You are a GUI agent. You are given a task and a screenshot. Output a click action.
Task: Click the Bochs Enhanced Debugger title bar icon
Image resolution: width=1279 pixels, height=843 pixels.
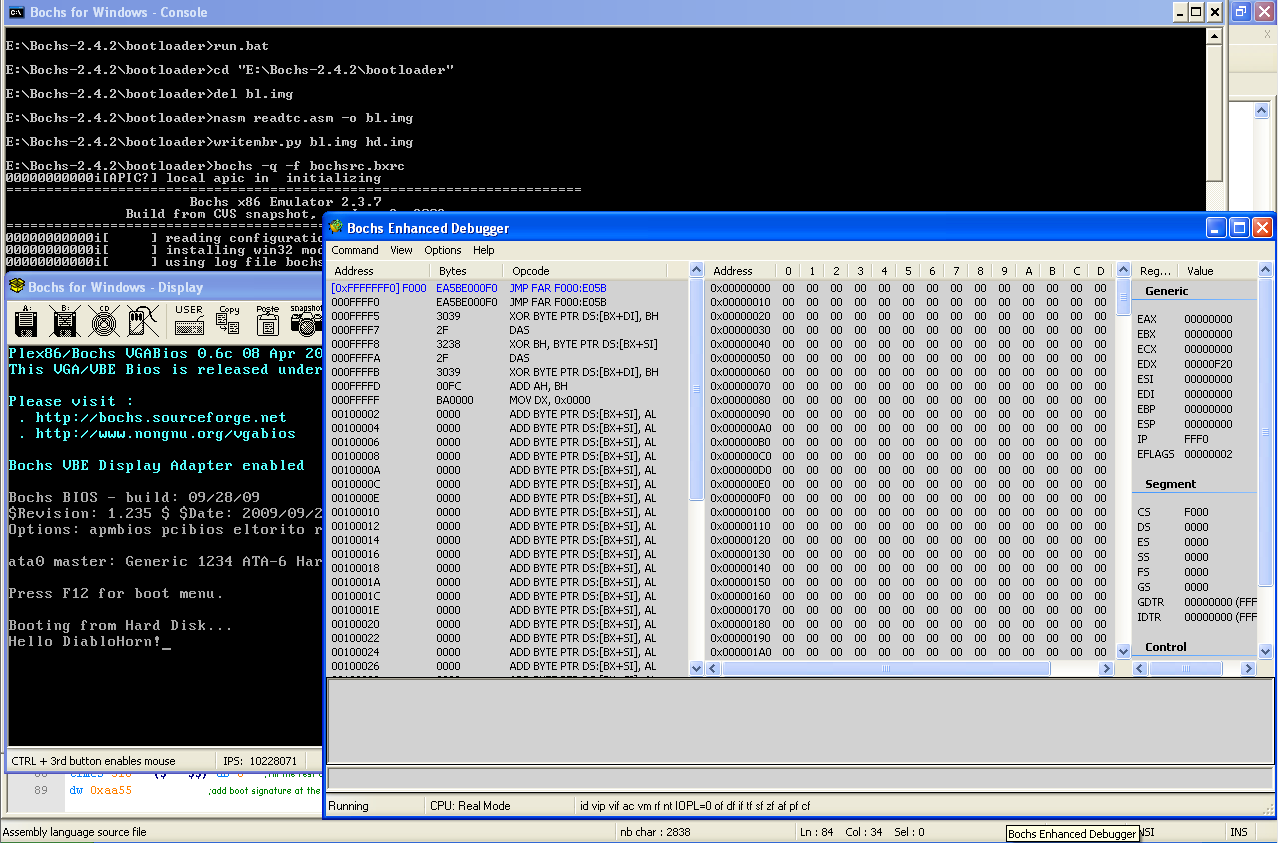point(337,228)
